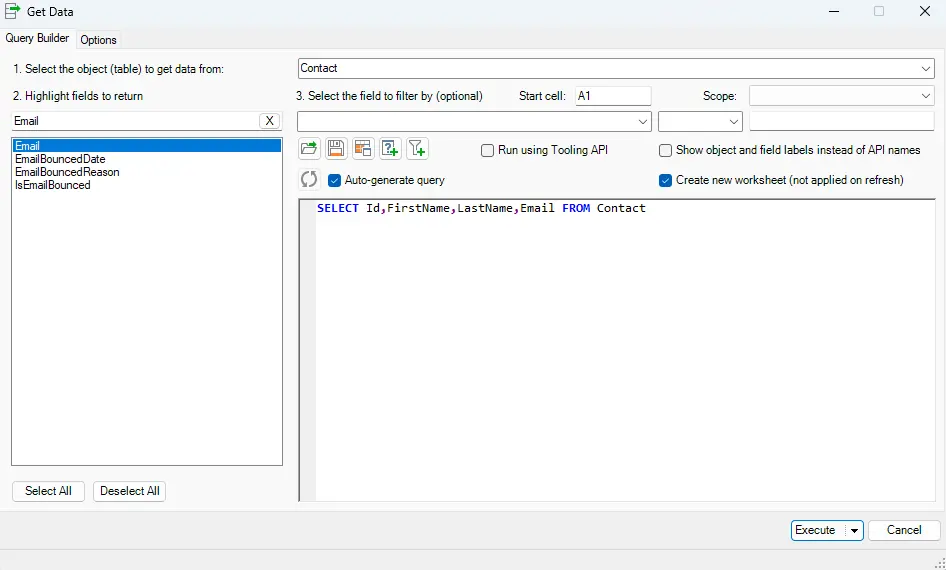Click the add filter funnel icon

(417, 149)
